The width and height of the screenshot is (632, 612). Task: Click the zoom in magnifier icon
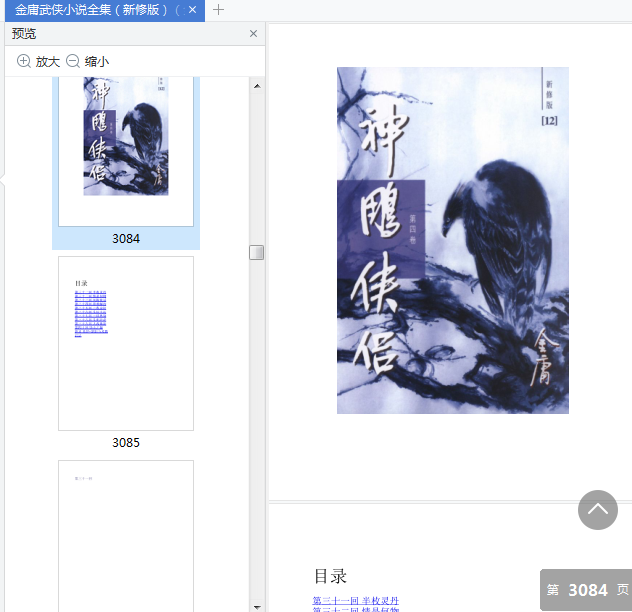click(x=24, y=61)
